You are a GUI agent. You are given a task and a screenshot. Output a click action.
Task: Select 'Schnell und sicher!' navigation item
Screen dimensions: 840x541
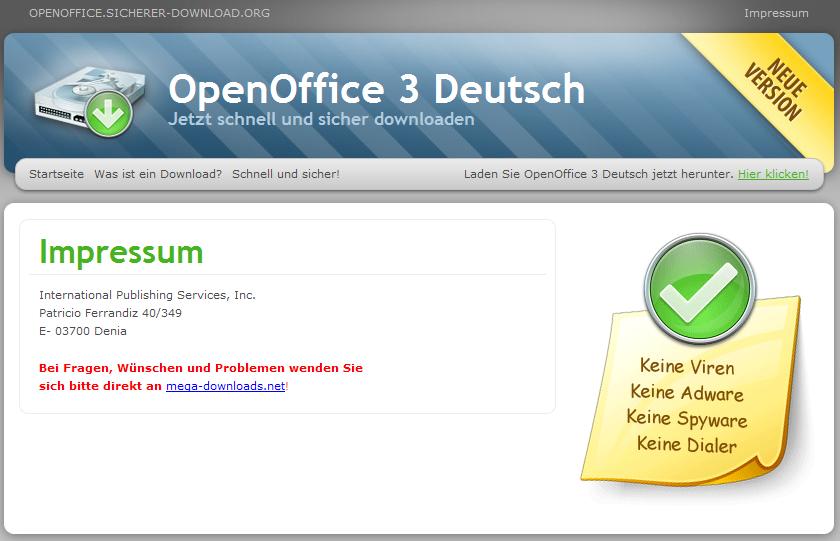(x=286, y=174)
